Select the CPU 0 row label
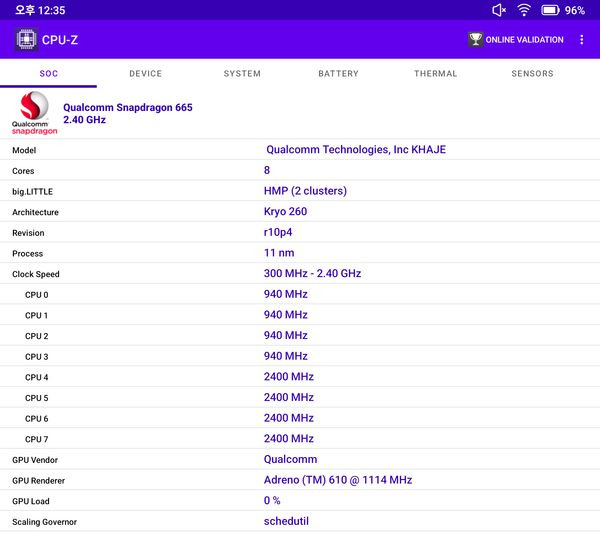Screen dimensions: 600x544 point(37,295)
